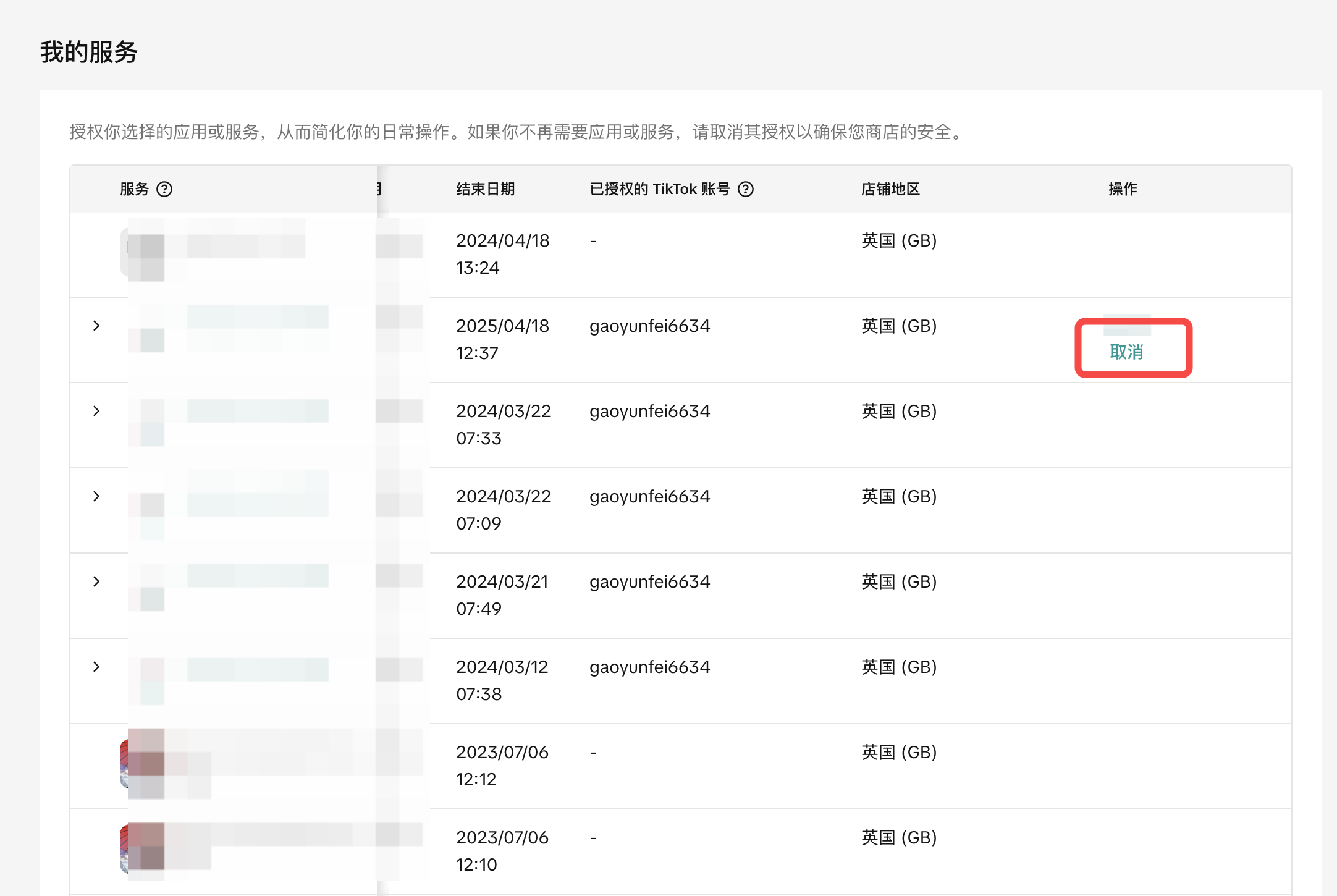Select gaoyunfei6634 in the 2024/03/12 row

649,667
